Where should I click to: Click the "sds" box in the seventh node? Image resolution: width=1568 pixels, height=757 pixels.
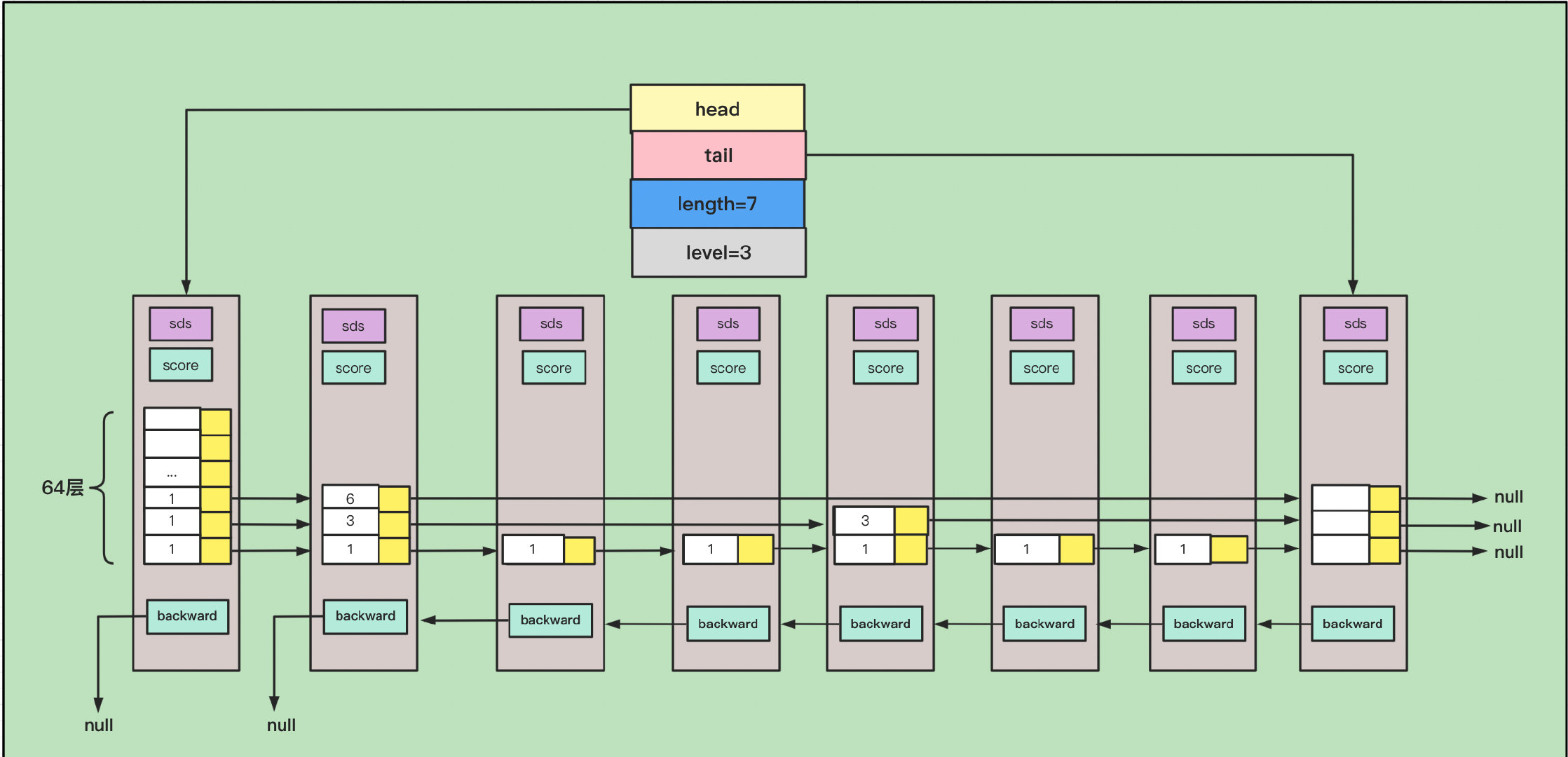click(x=1204, y=324)
